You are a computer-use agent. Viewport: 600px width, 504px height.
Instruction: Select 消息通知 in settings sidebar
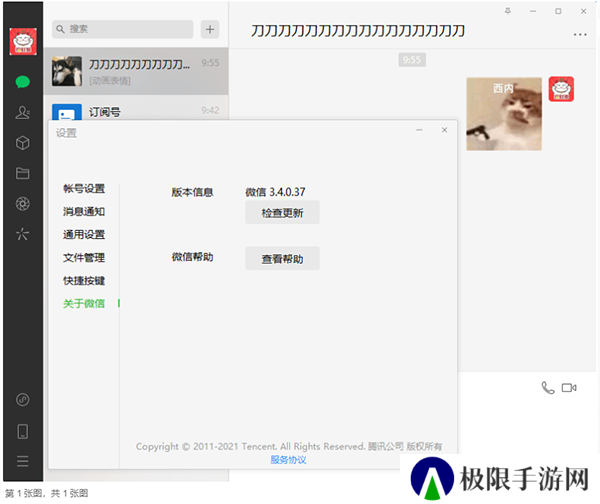coord(84,212)
